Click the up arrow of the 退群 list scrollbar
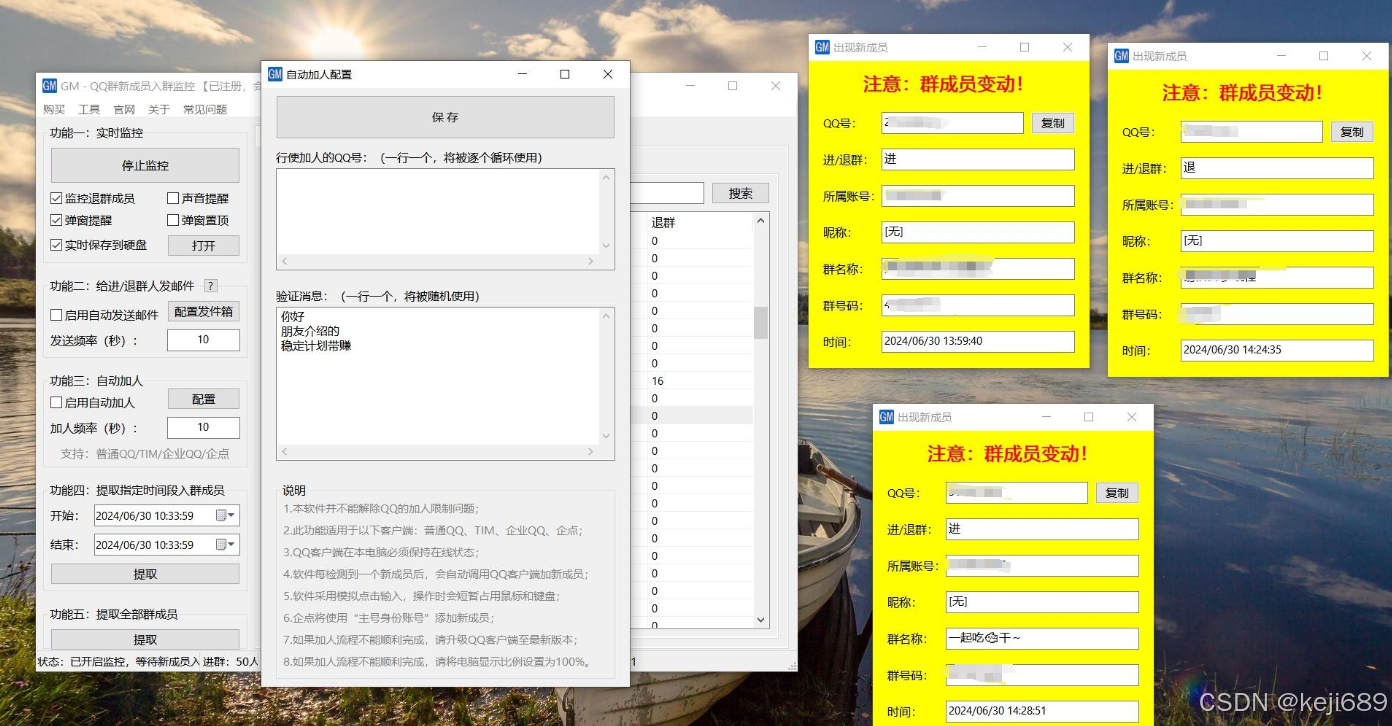The image size is (1392, 726). pos(761,221)
